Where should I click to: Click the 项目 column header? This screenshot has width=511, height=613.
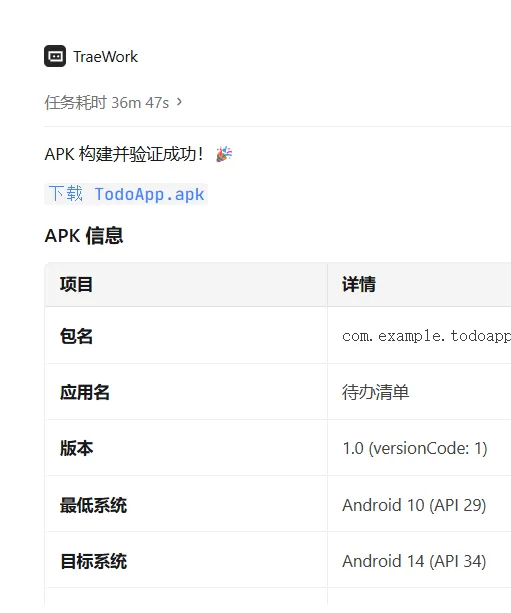tap(76, 284)
